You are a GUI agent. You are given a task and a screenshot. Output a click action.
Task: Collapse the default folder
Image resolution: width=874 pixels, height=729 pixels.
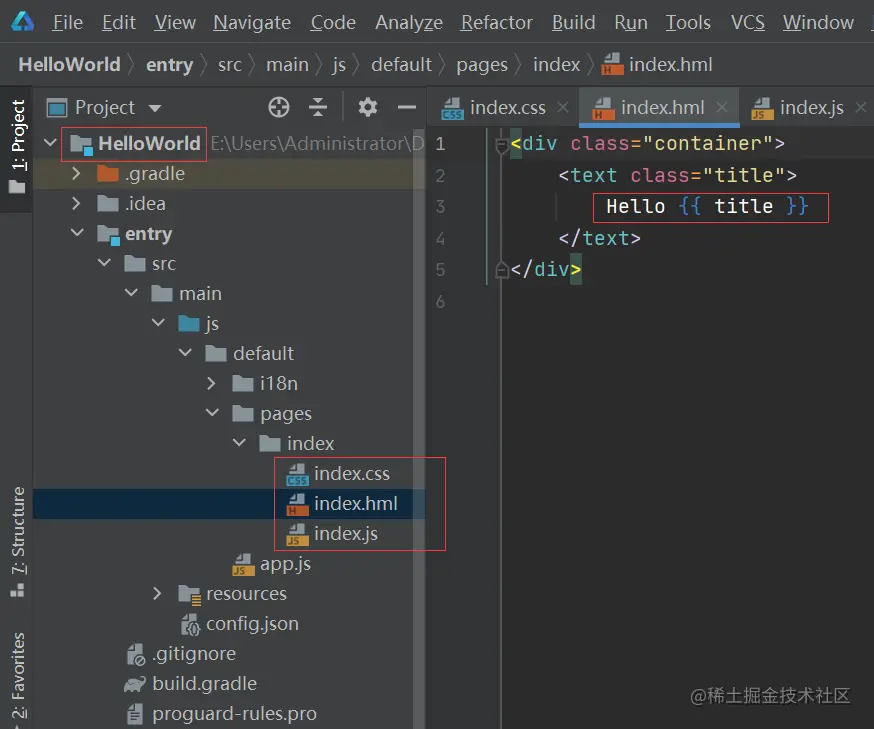pos(185,352)
